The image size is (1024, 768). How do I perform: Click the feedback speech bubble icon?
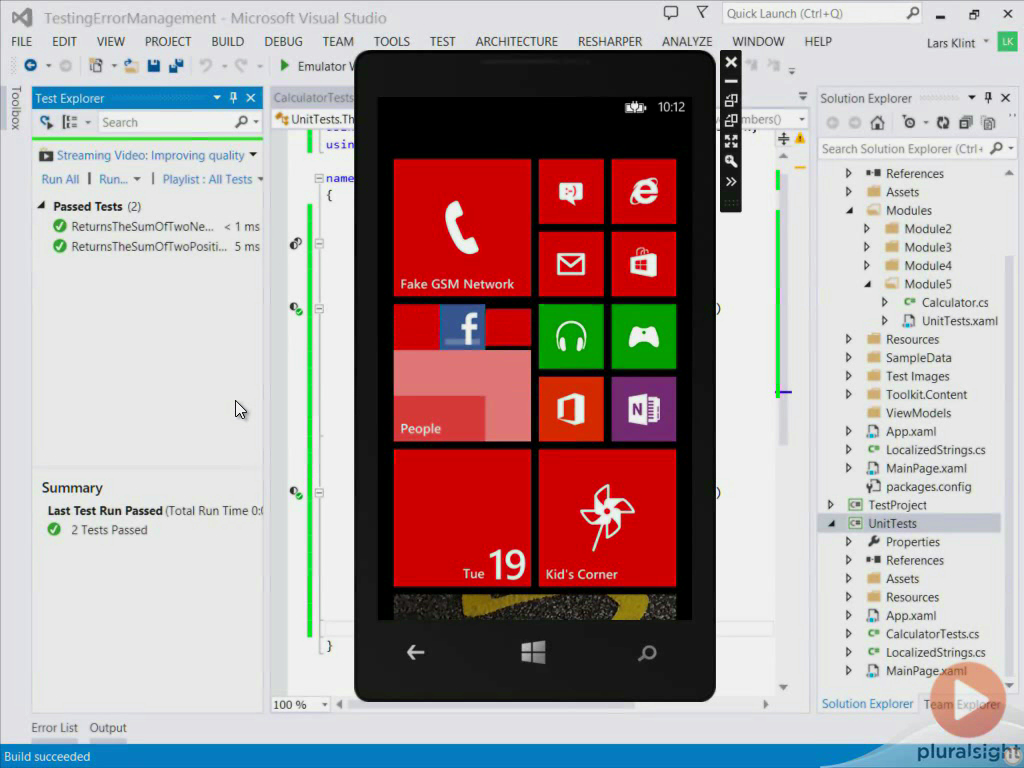(671, 12)
